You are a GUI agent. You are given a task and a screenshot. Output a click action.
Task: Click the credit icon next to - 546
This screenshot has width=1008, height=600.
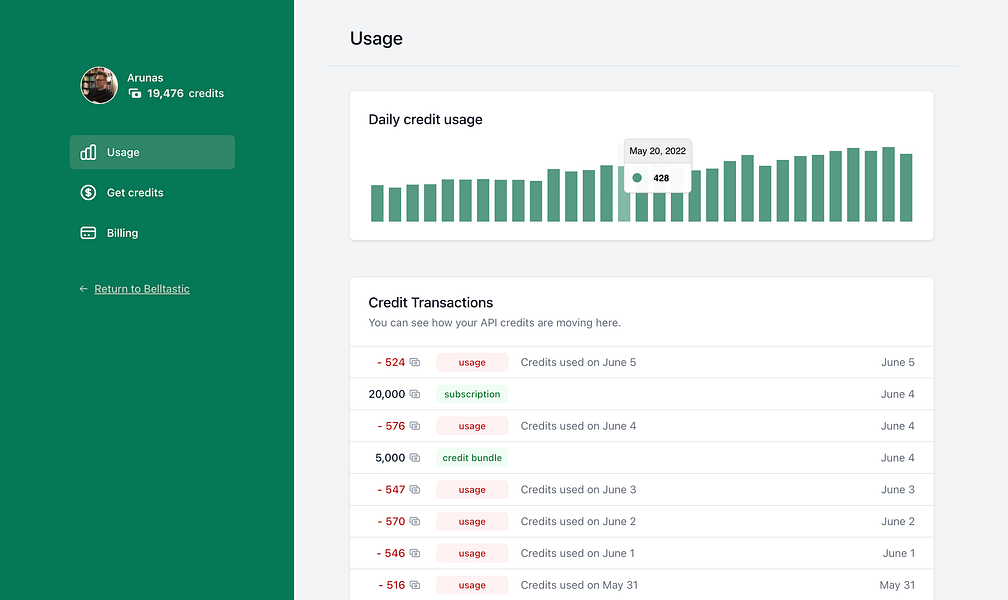click(x=415, y=553)
